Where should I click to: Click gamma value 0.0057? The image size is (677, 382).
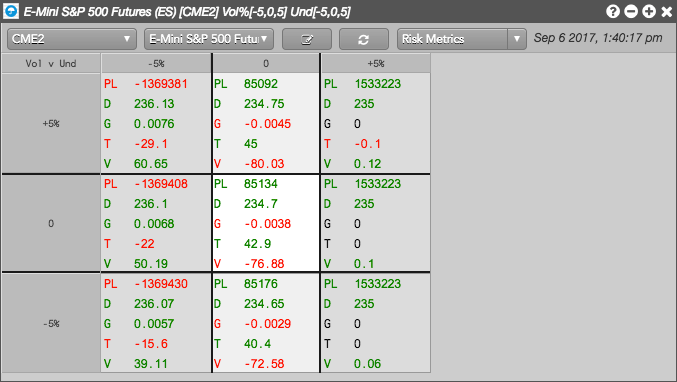(154, 324)
